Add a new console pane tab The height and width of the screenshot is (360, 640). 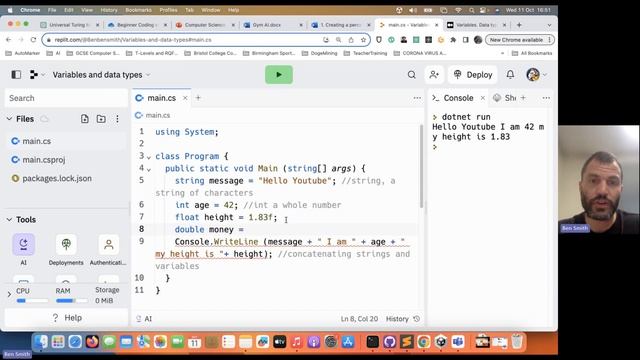523,98
